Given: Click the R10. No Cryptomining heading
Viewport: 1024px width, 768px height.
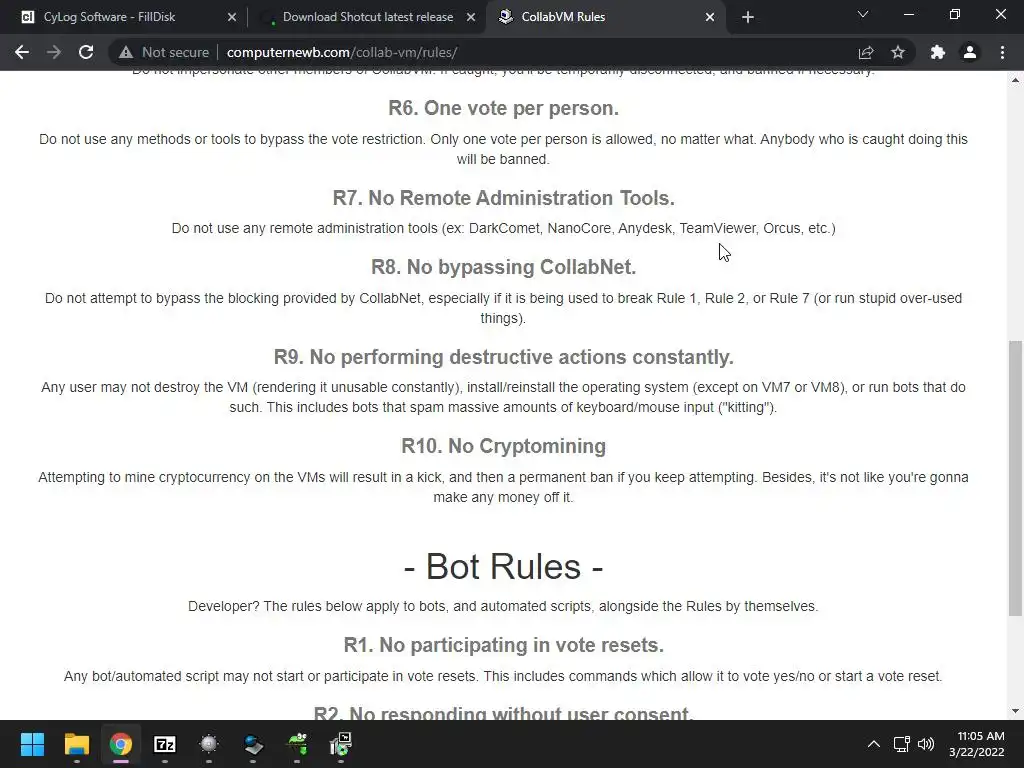Looking at the screenshot, I should (x=503, y=445).
